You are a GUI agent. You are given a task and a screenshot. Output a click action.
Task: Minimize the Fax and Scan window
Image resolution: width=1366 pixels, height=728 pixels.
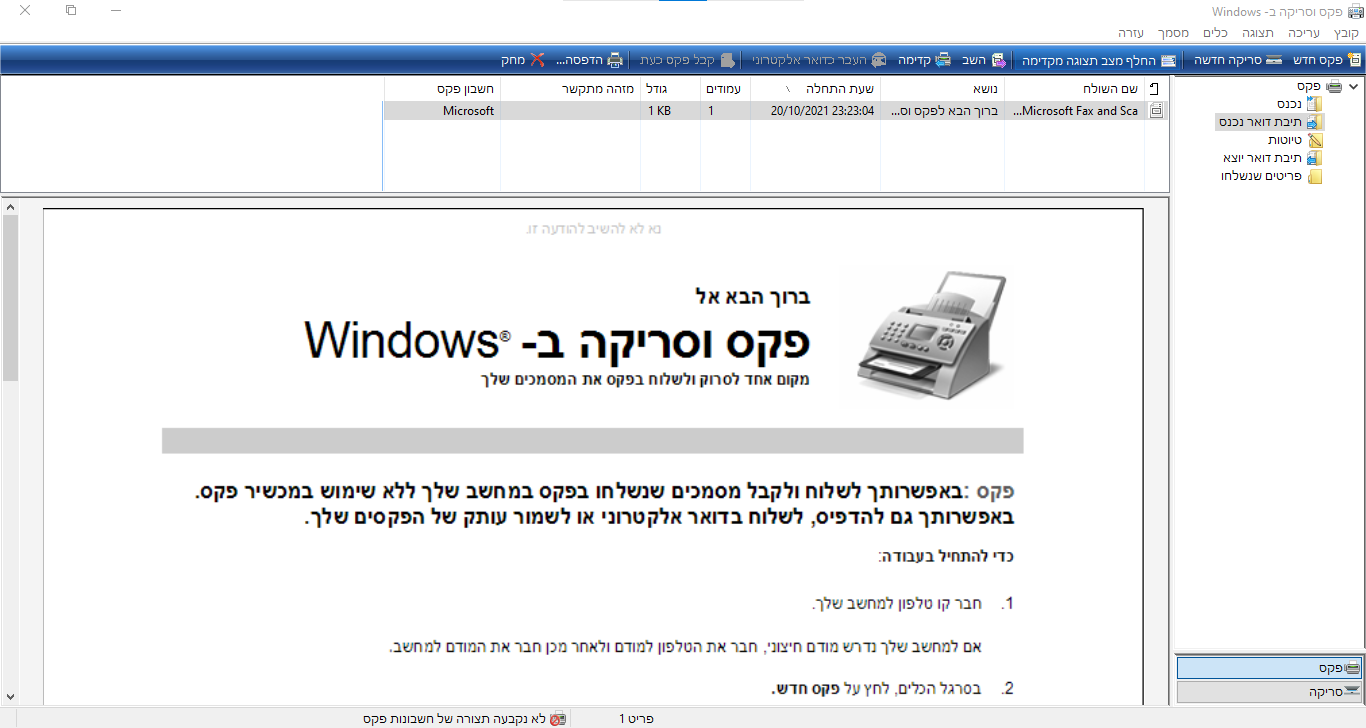pyautogui.click(x=117, y=10)
